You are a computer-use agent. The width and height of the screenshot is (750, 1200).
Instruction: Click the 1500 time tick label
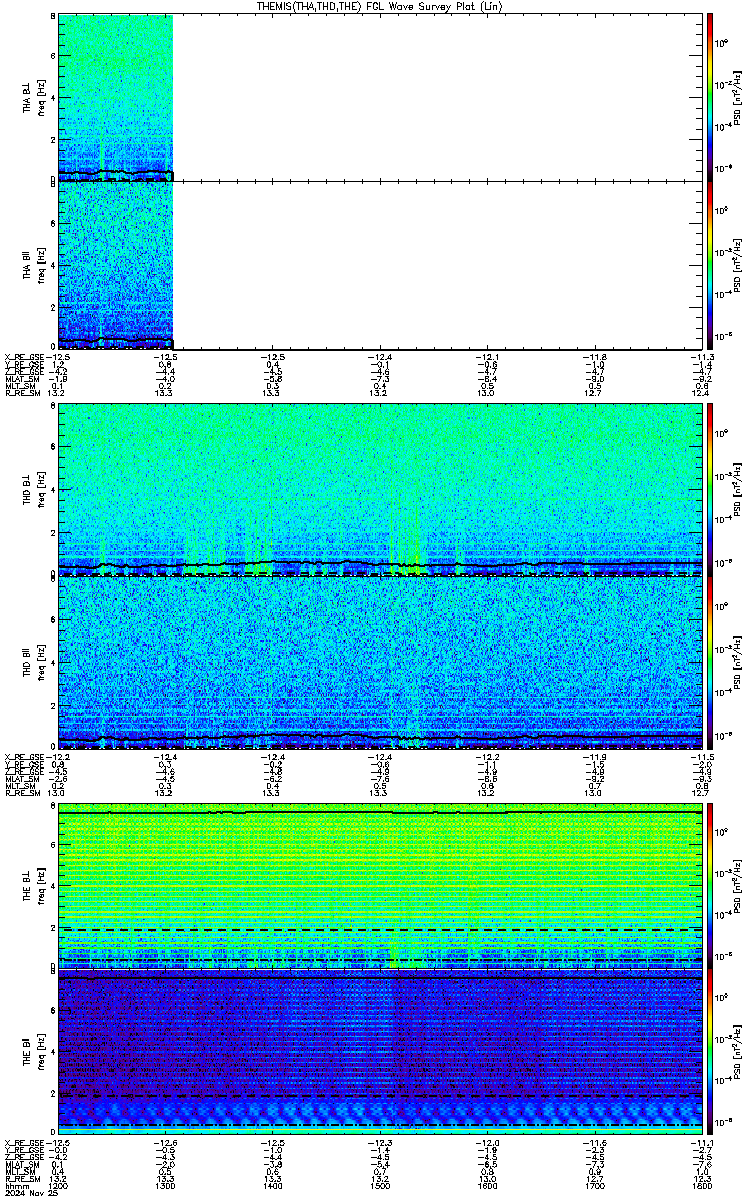380,1186
